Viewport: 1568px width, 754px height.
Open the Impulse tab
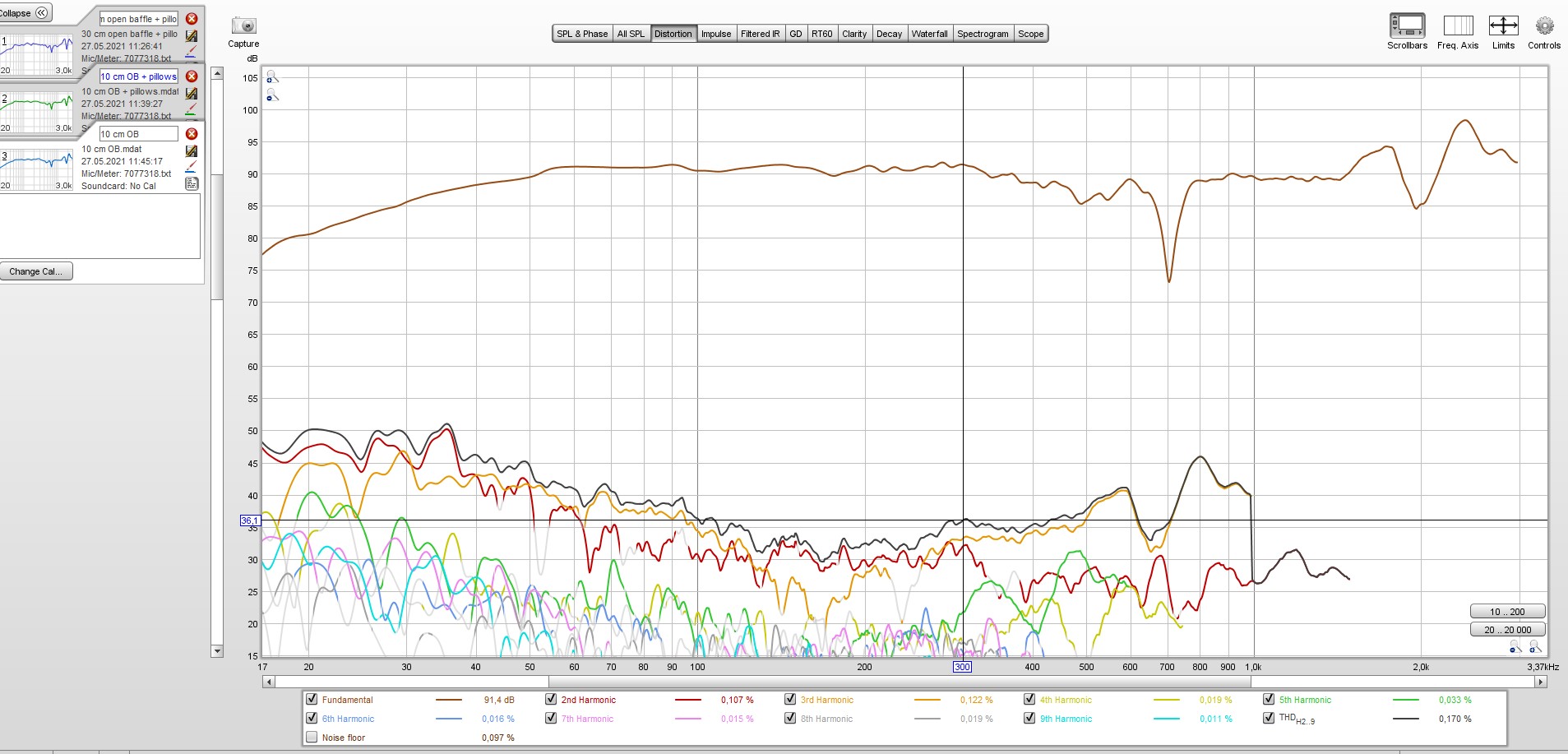click(716, 34)
